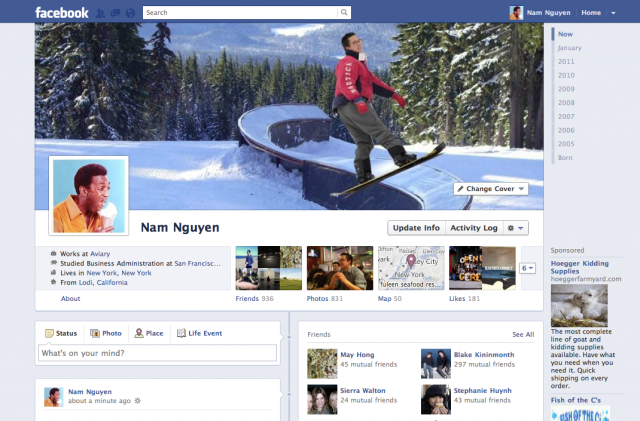Click the What's on your mind box
640x421 pixels.
(x=157, y=353)
